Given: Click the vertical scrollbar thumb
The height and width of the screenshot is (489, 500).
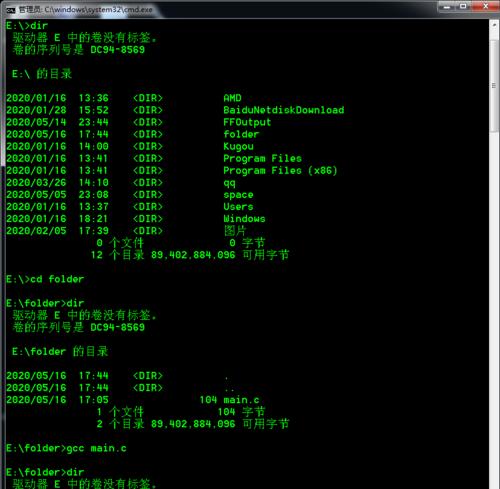Looking at the screenshot, I should 494,86.
